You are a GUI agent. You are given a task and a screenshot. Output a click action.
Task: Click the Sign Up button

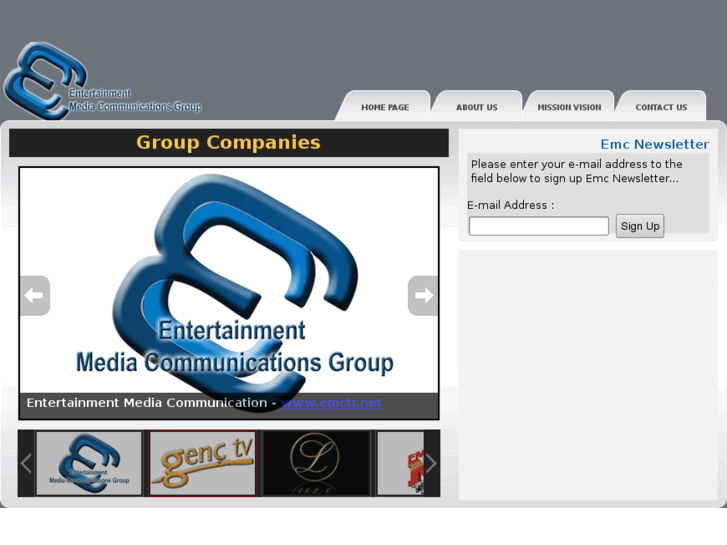coord(640,226)
